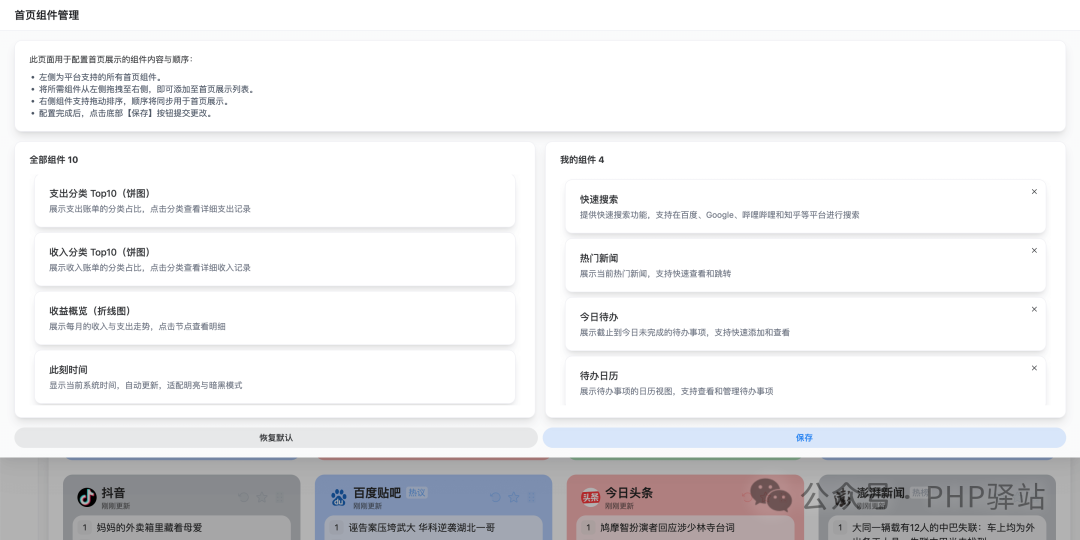Image resolution: width=1080 pixels, height=540 pixels.
Task: Click the 今日待办 card title
Action: (x=599, y=317)
